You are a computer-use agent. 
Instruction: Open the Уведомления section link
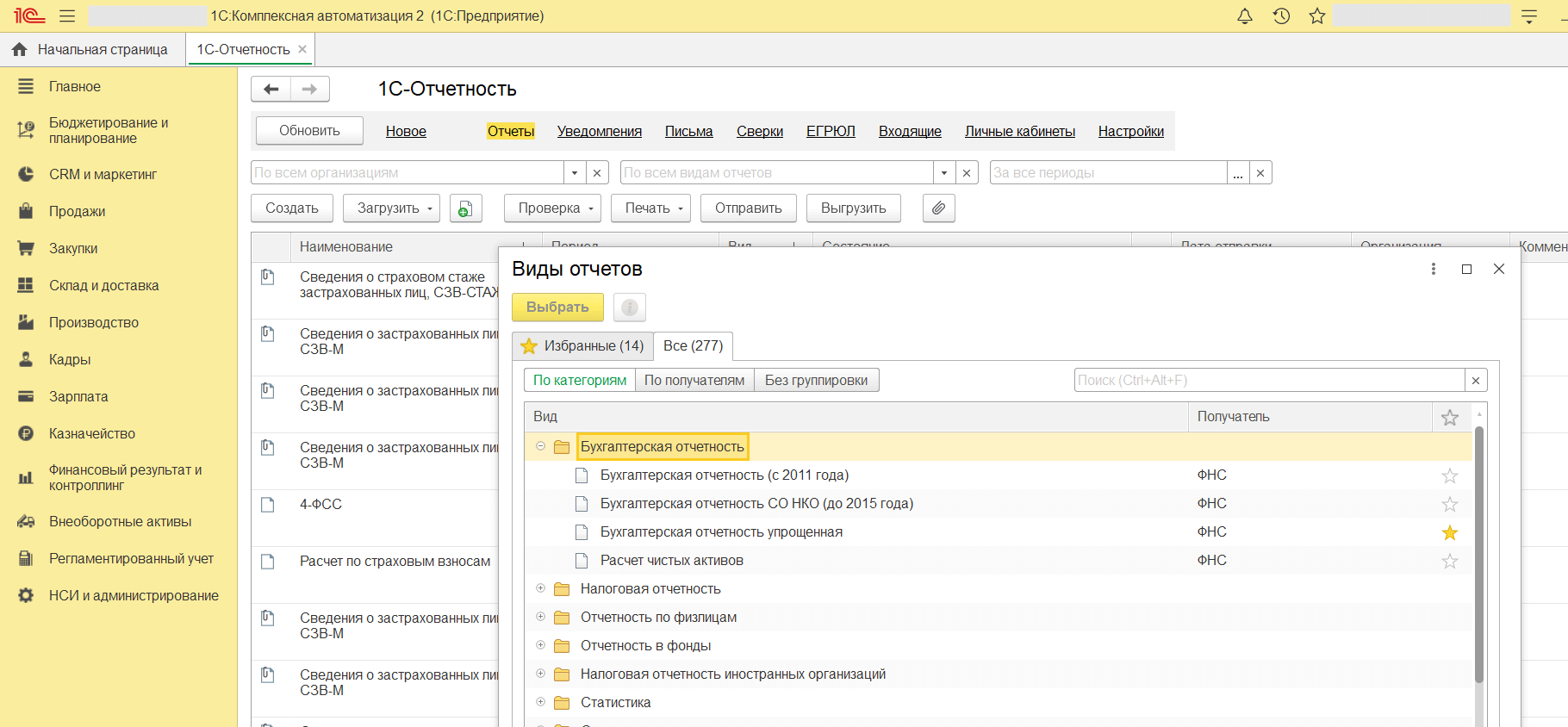tap(600, 131)
